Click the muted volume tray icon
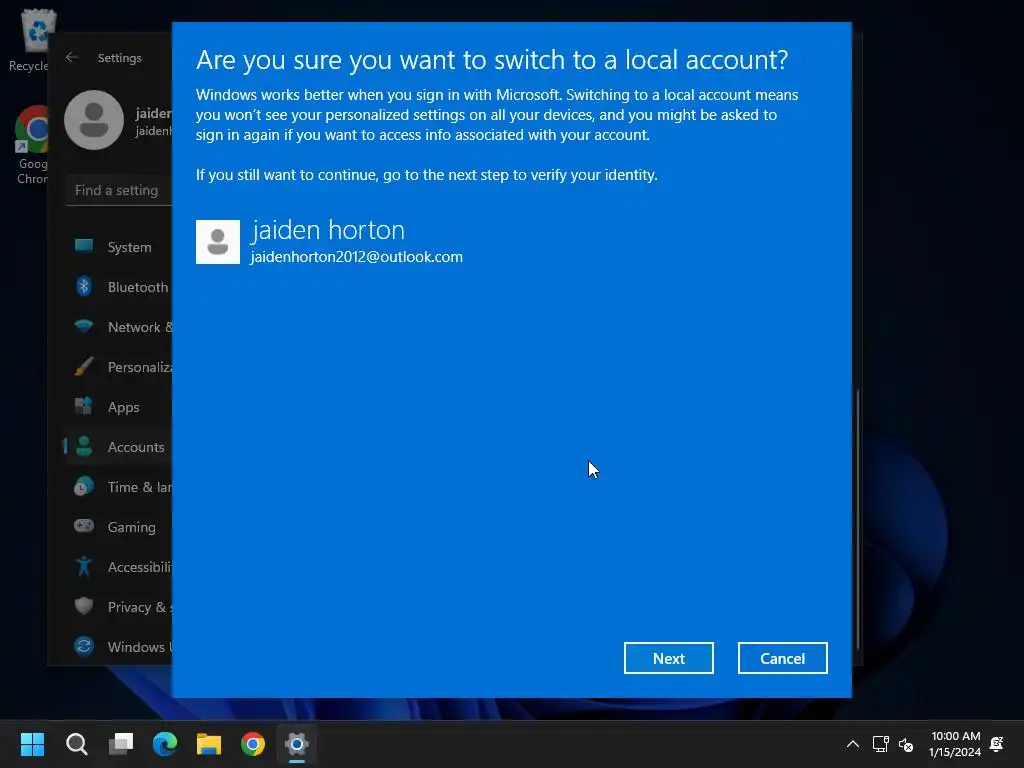The width and height of the screenshot is (1024, 768). click(906, 744)
